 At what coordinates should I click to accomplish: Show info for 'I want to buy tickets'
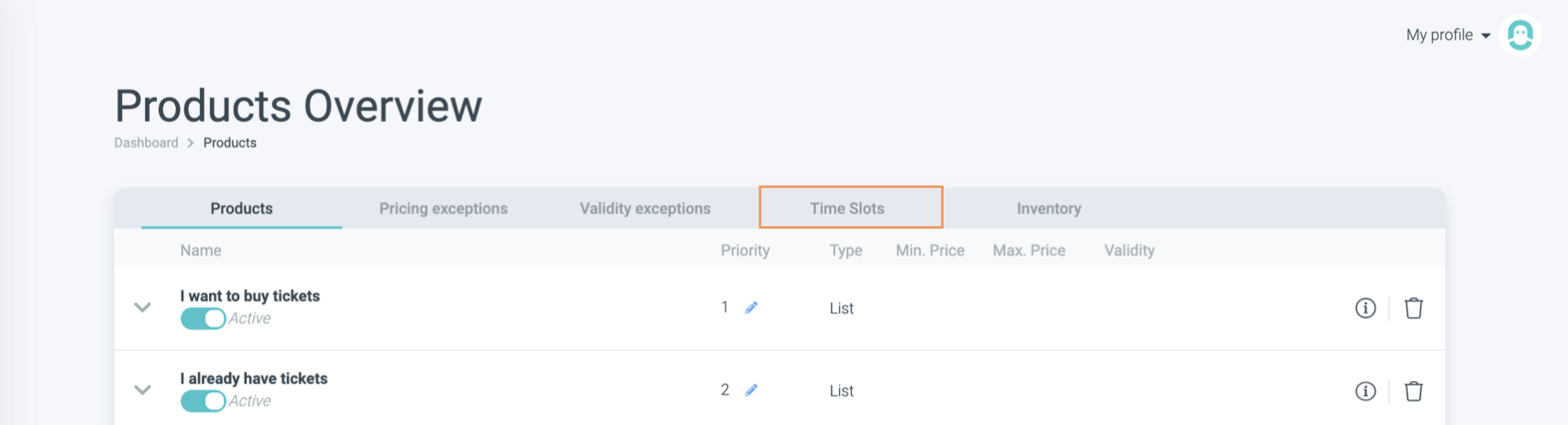point(1365,309)
